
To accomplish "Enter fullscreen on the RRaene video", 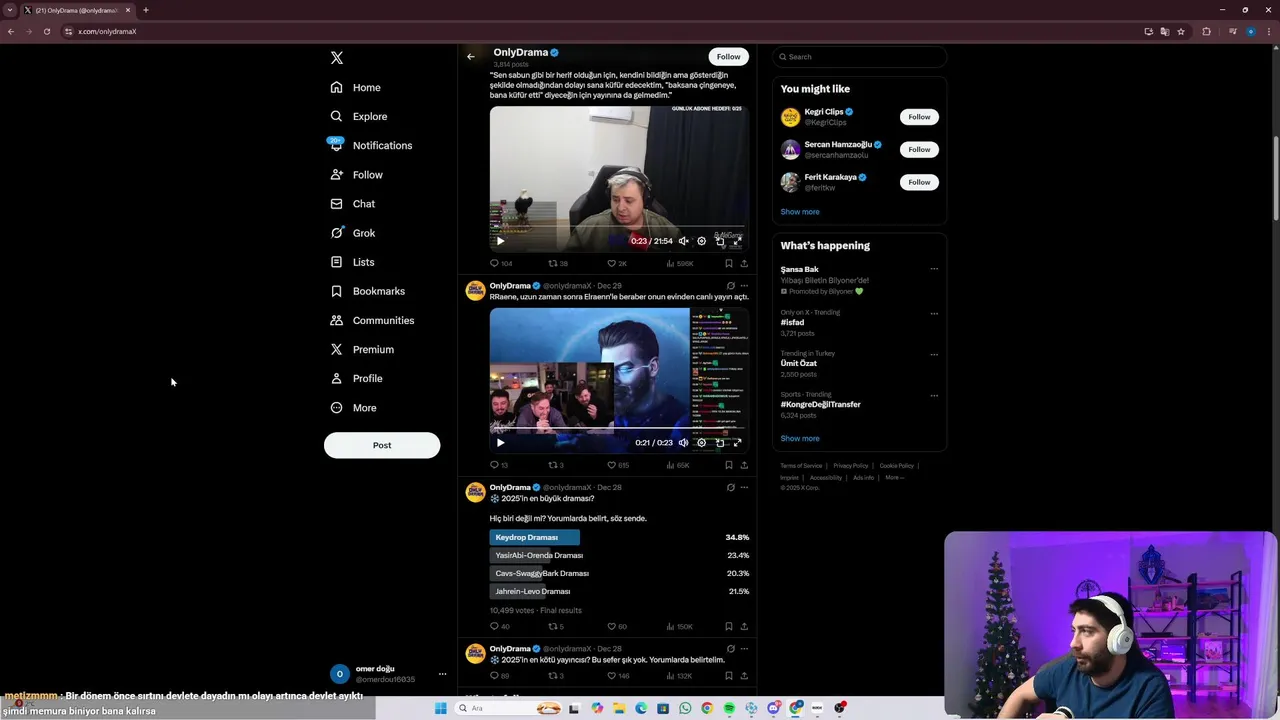I will (737, 443).
